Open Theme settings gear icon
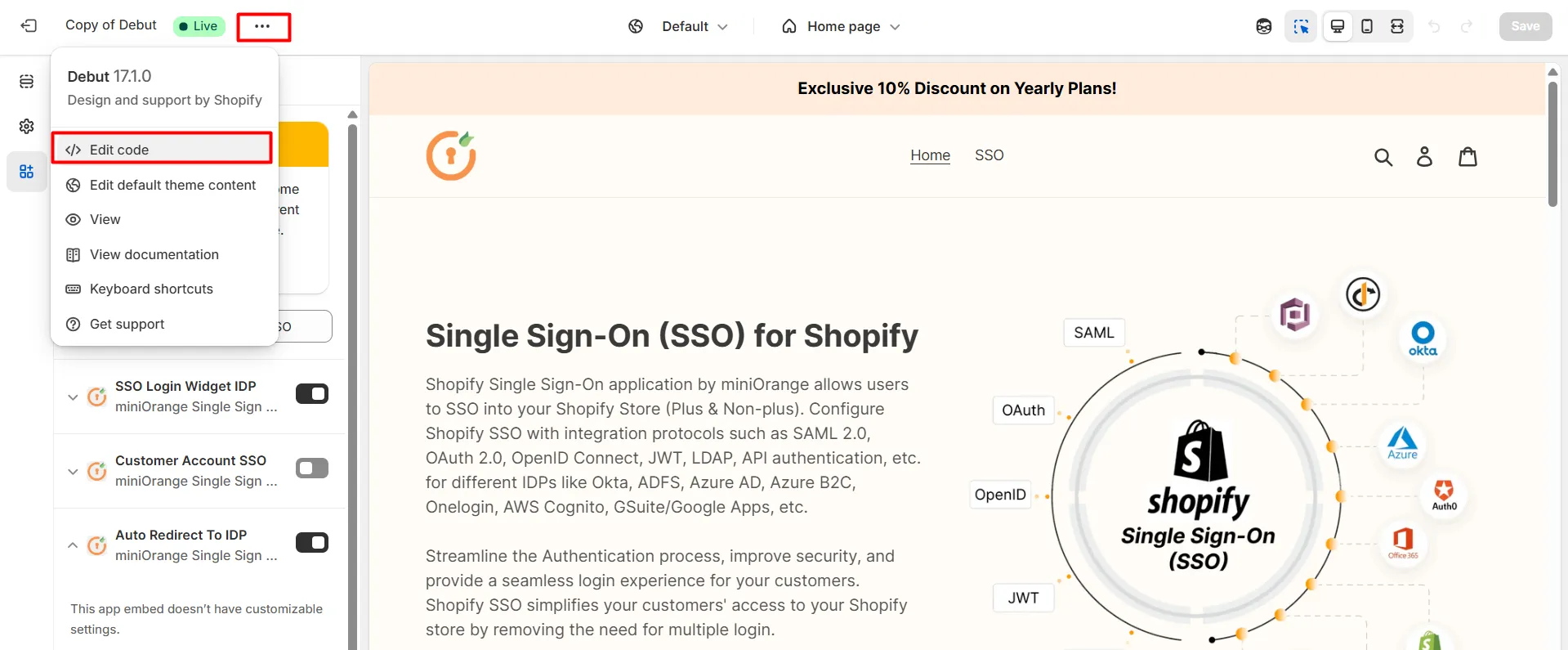This screenshot has width=1568, height=650. tap(27, 126)
